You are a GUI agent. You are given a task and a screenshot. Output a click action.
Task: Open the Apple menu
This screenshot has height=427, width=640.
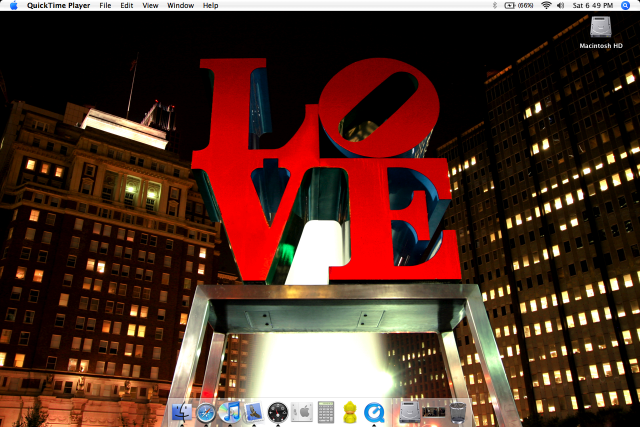tap(12, 6)
